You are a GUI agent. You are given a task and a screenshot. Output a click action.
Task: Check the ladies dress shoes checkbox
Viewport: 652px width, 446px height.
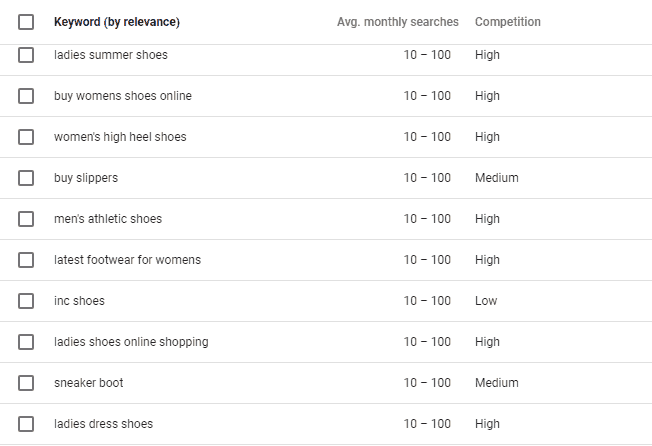(x=26, y=424)
